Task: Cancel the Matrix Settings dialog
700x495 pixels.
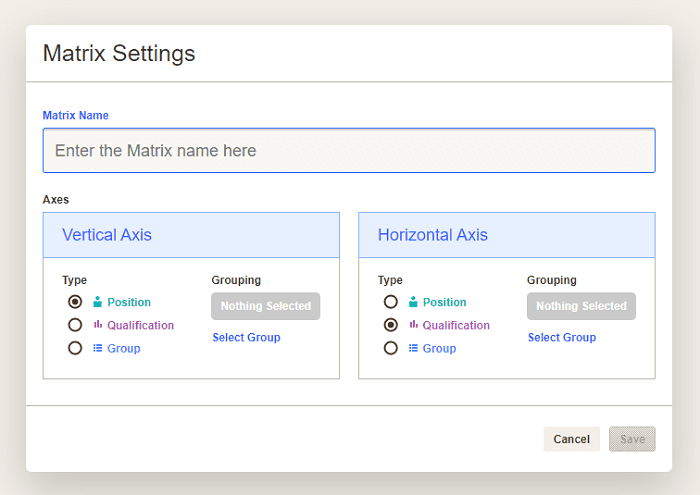Action: click(571, 439)
